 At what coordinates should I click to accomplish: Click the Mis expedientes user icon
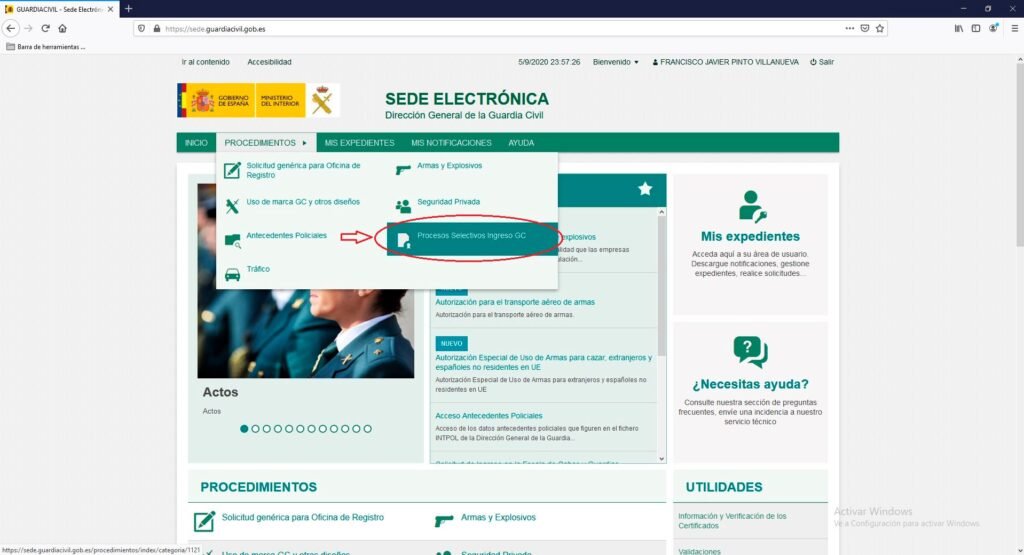tap(752, 207)
